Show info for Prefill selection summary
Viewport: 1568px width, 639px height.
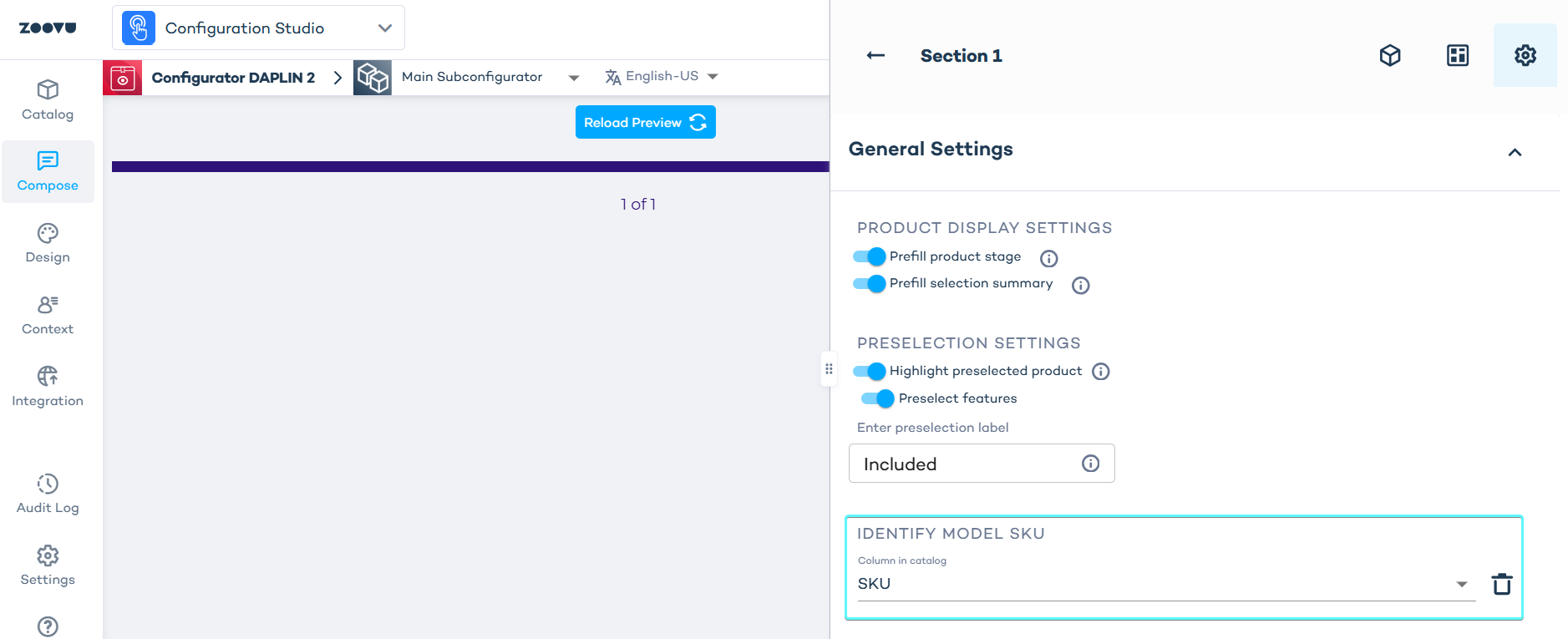click(1081, 286)
